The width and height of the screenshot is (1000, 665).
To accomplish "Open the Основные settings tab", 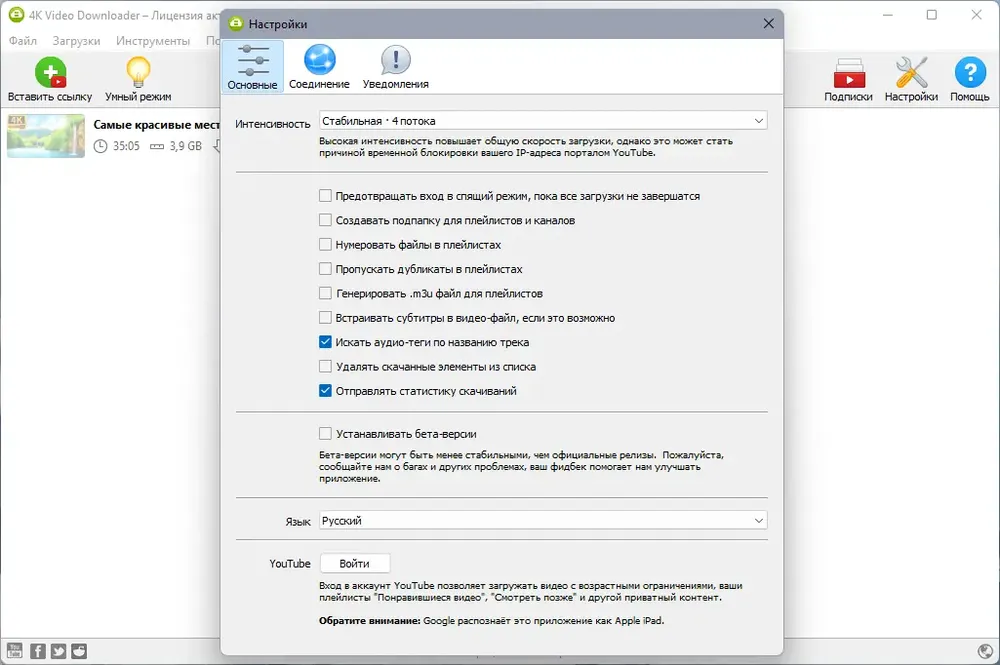I will (253, 67).
